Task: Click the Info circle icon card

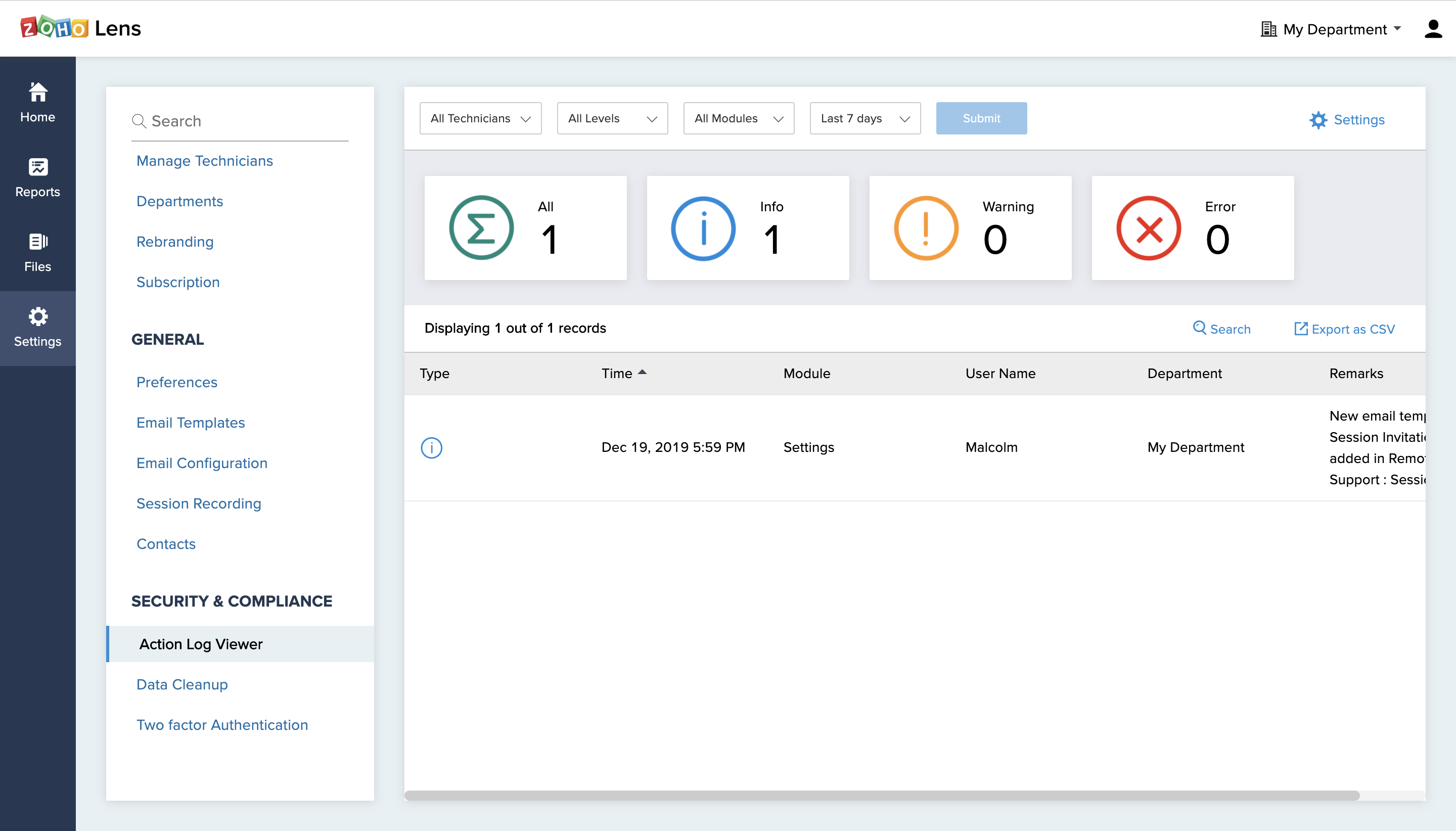Action: coord(703,228)
